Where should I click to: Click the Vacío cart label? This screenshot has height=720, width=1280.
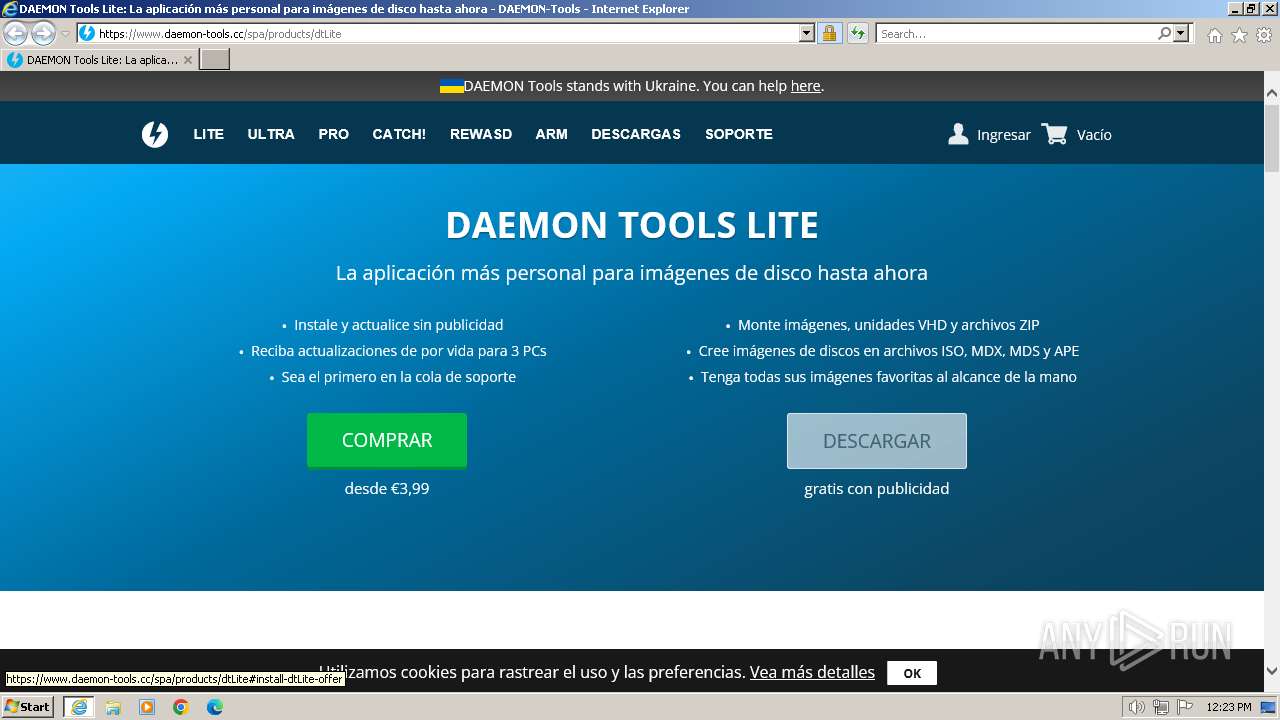[1094, 135]
